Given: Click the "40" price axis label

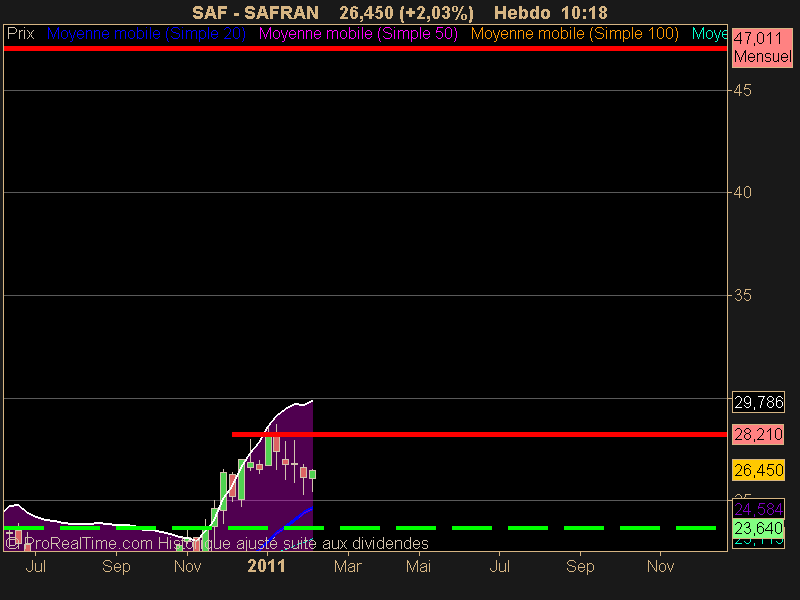Looking at the screenshot, I should coord(742,193).
